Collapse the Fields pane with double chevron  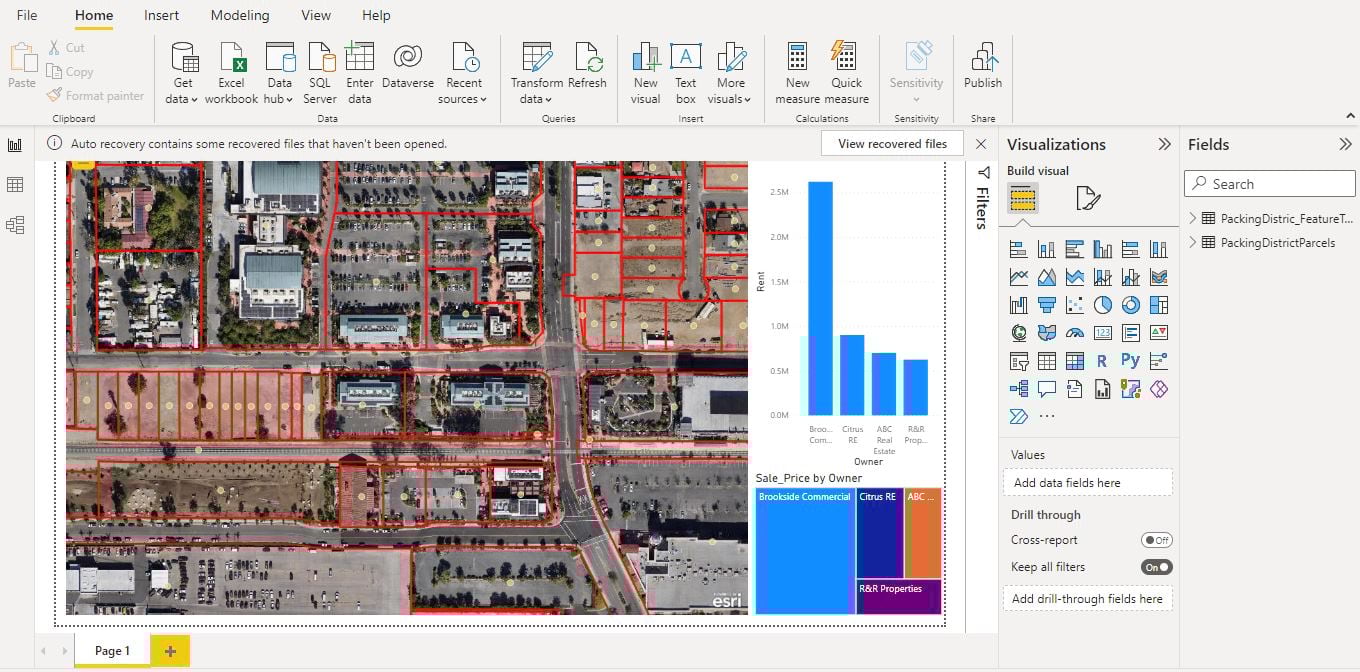click(x=1345, y=143)
